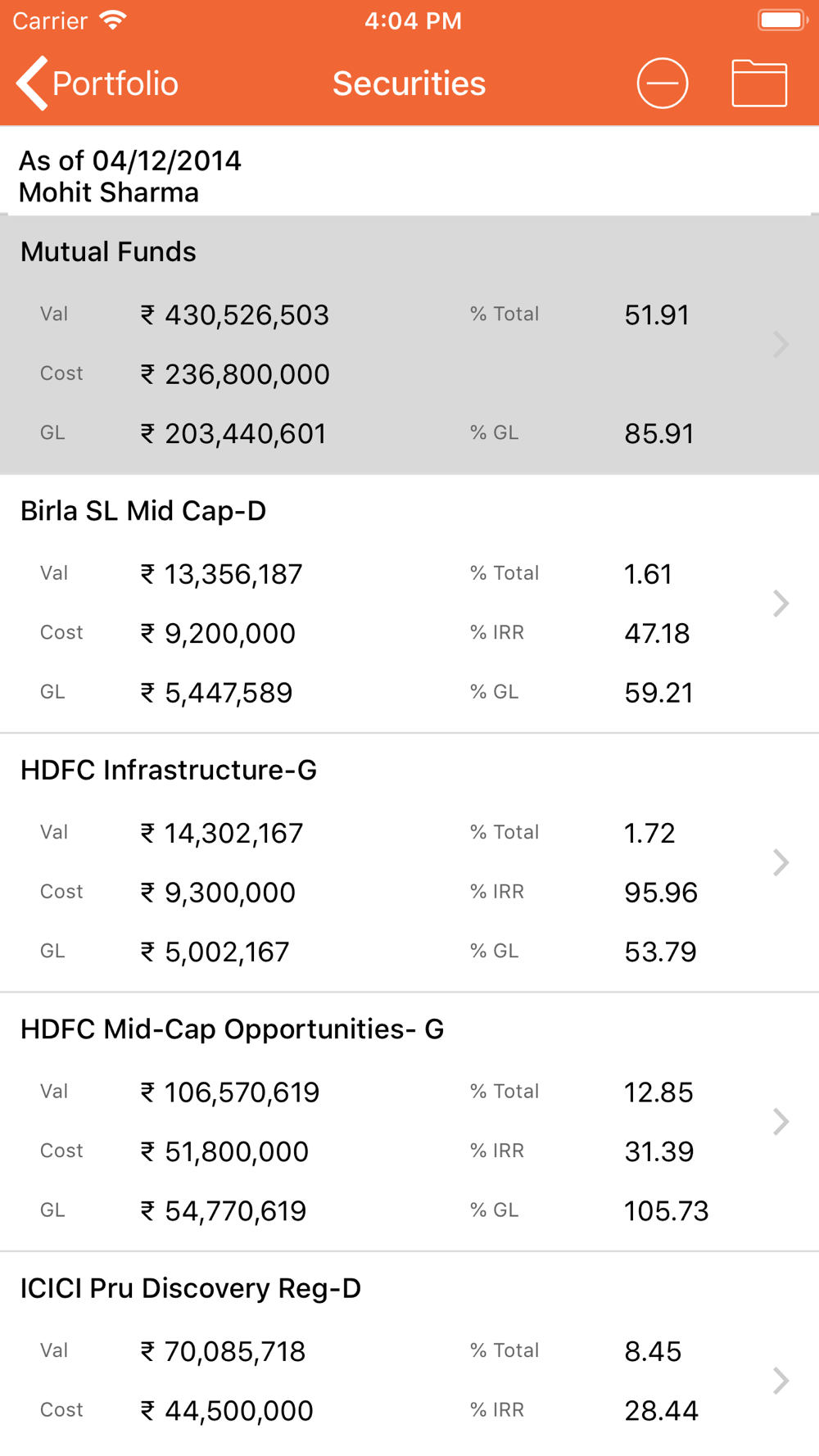Viewport: 819px width, 1456px height.
Task: Expand HDFC Mid-Cap Opportunities chevron
Action: click(781, 1121)
